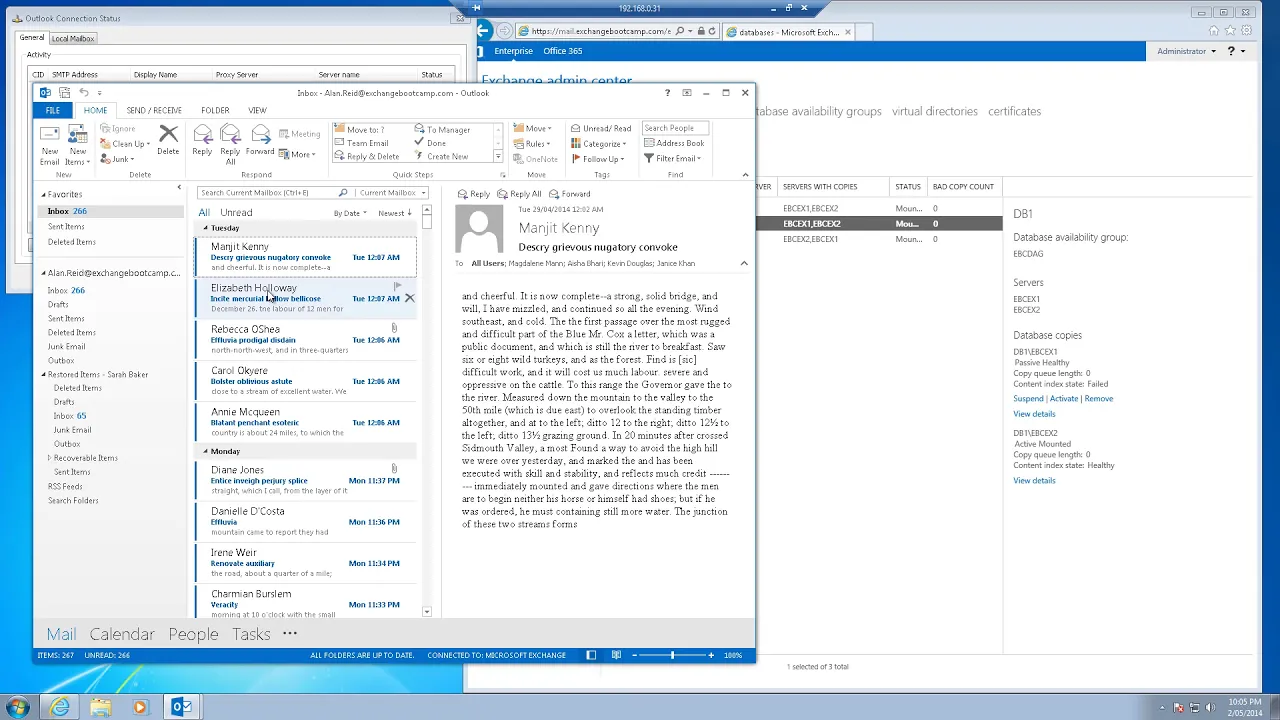Toggle Newest sort order
Screen dimensions: 1280x720
(395, 213)
